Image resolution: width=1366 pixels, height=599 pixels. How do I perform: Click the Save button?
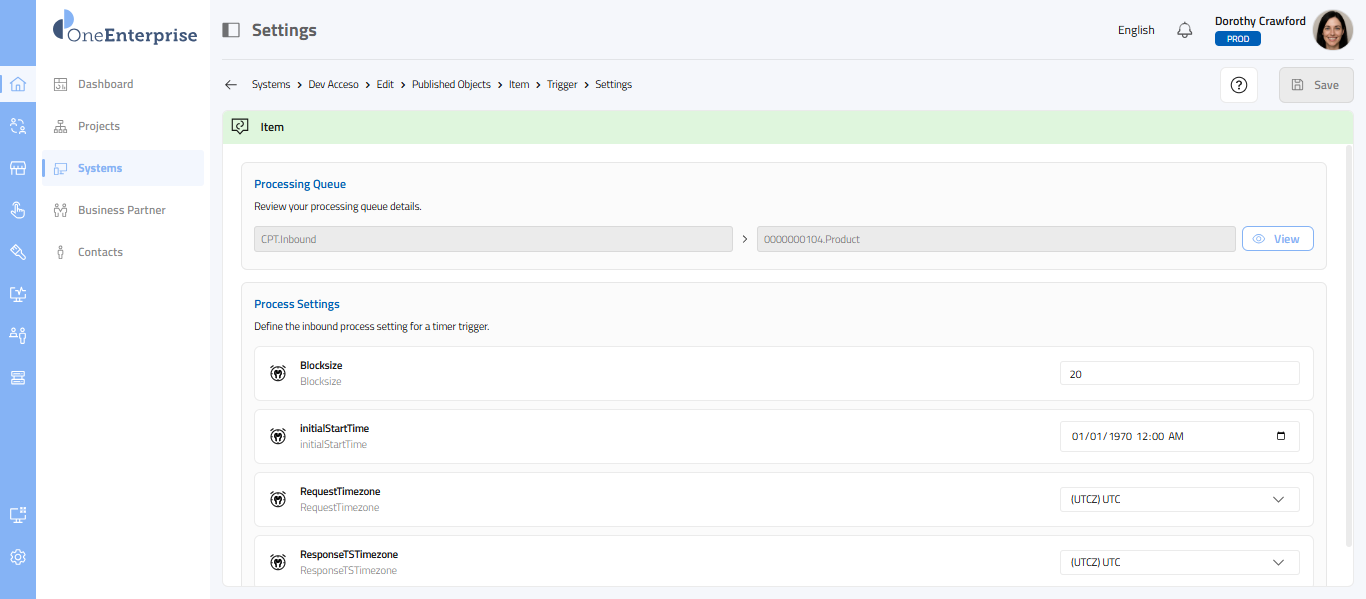click(1315, 85)
